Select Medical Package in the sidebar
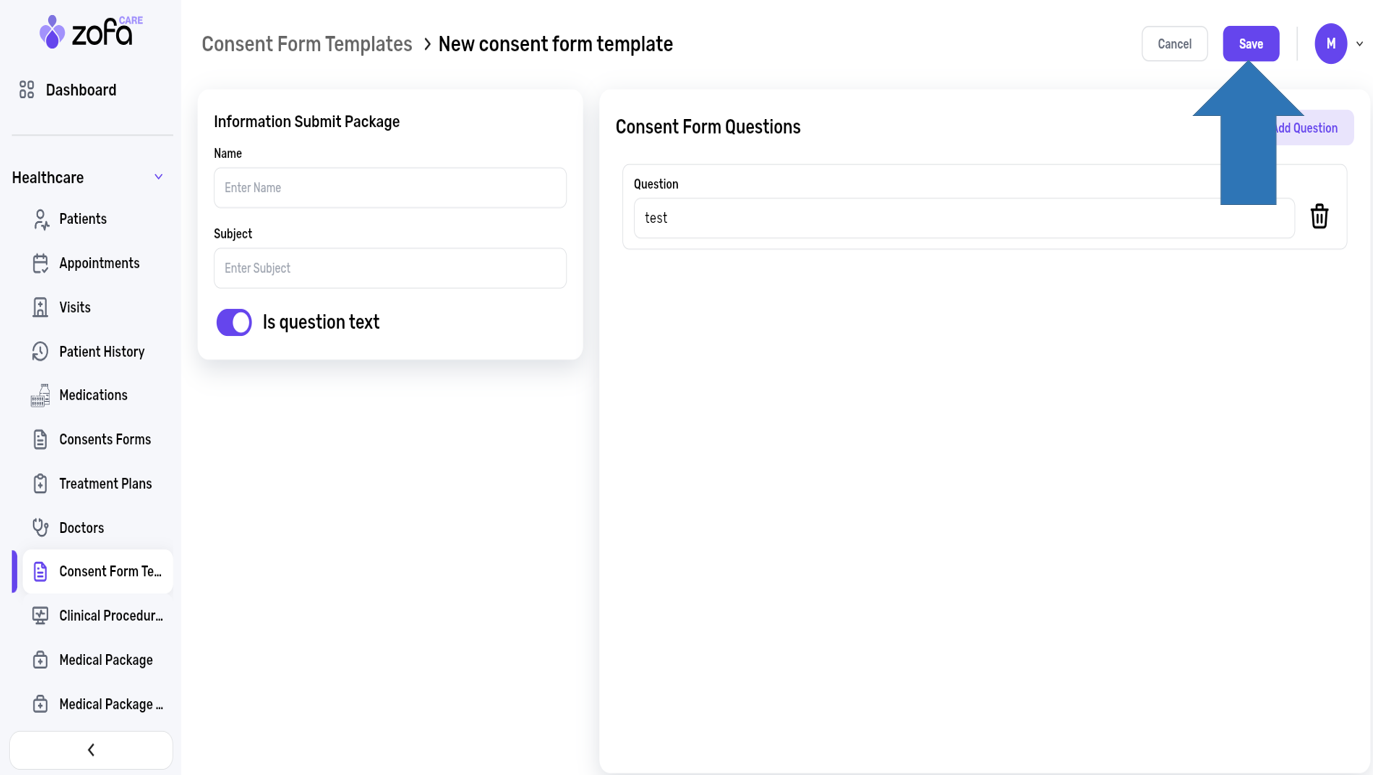1373x775 pixels. pos(105,660)
